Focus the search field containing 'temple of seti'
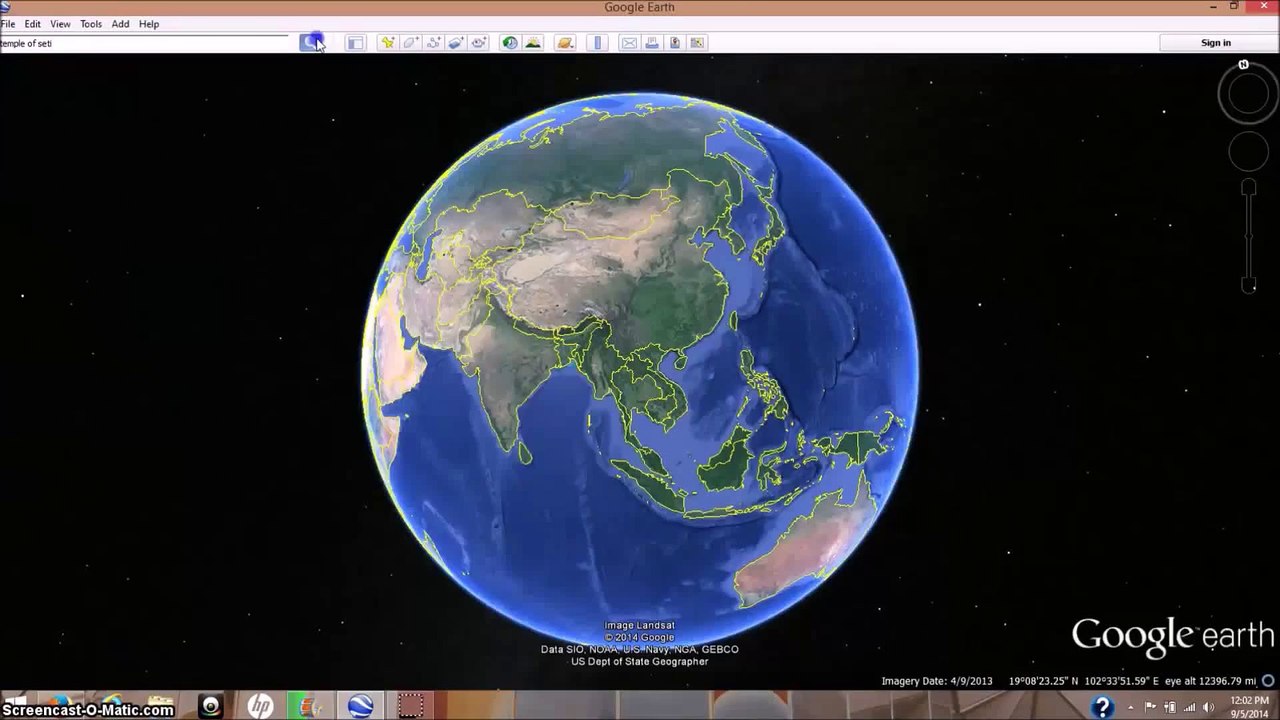1280x720 pixels. tap(145, 43)
